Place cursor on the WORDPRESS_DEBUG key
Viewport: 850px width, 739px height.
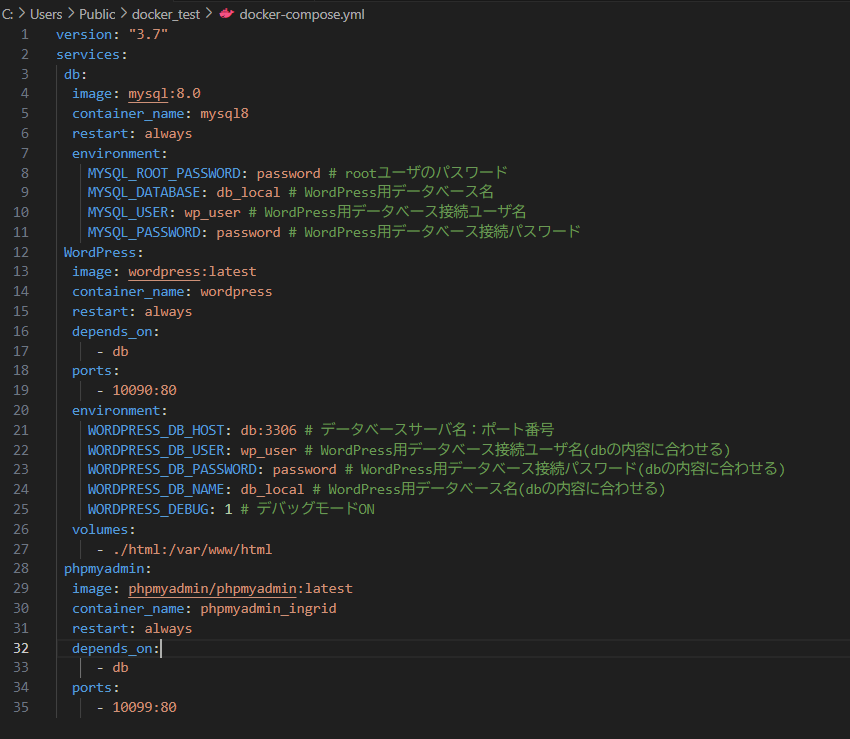pyautogui.click(x=152, y=509)
